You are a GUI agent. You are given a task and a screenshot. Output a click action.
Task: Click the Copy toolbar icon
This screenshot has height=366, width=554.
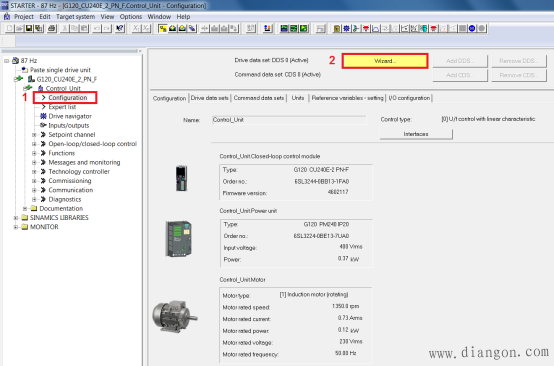coord(74,28)
